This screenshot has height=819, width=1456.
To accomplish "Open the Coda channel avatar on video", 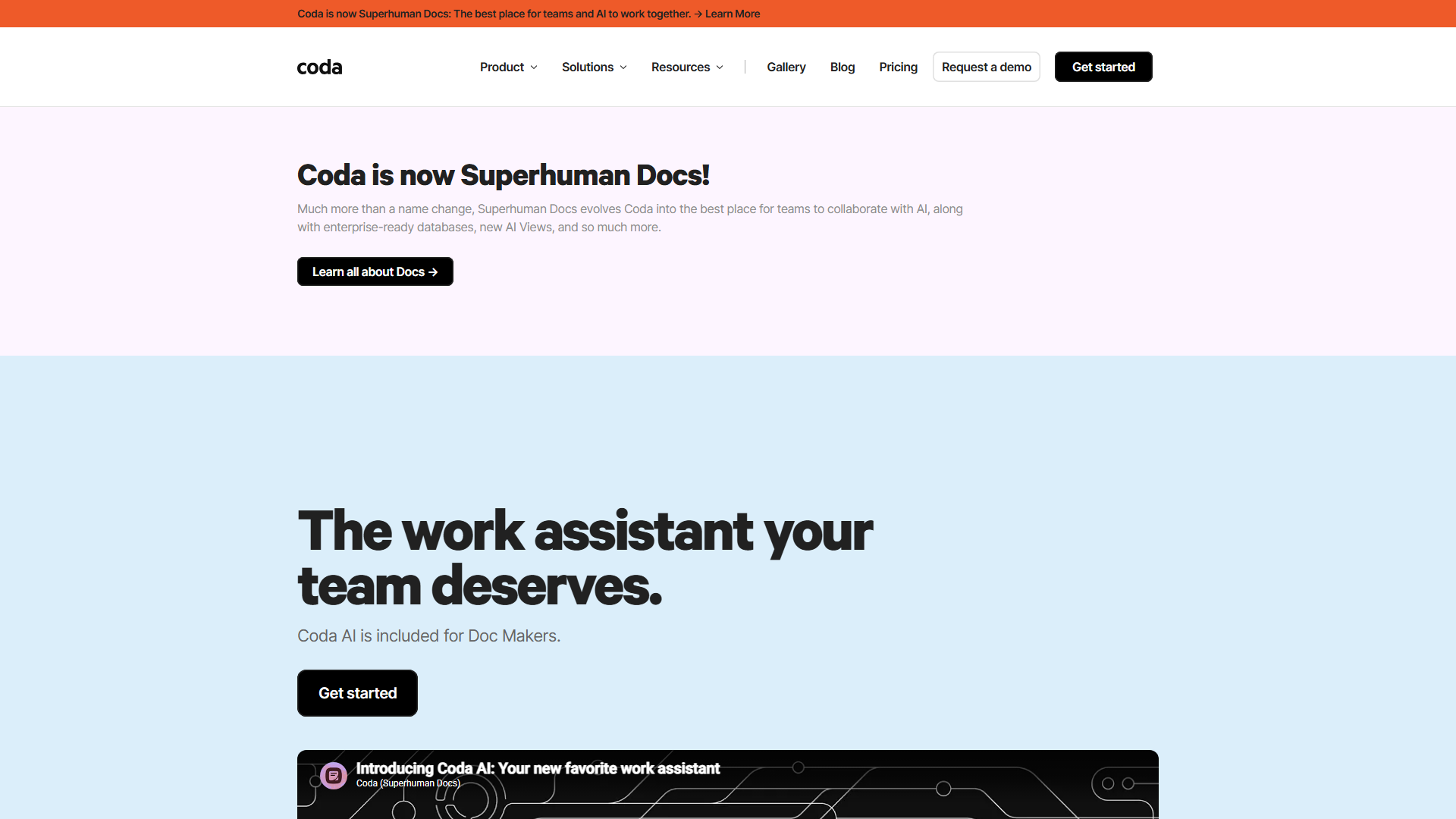I will tap(334, 776).
